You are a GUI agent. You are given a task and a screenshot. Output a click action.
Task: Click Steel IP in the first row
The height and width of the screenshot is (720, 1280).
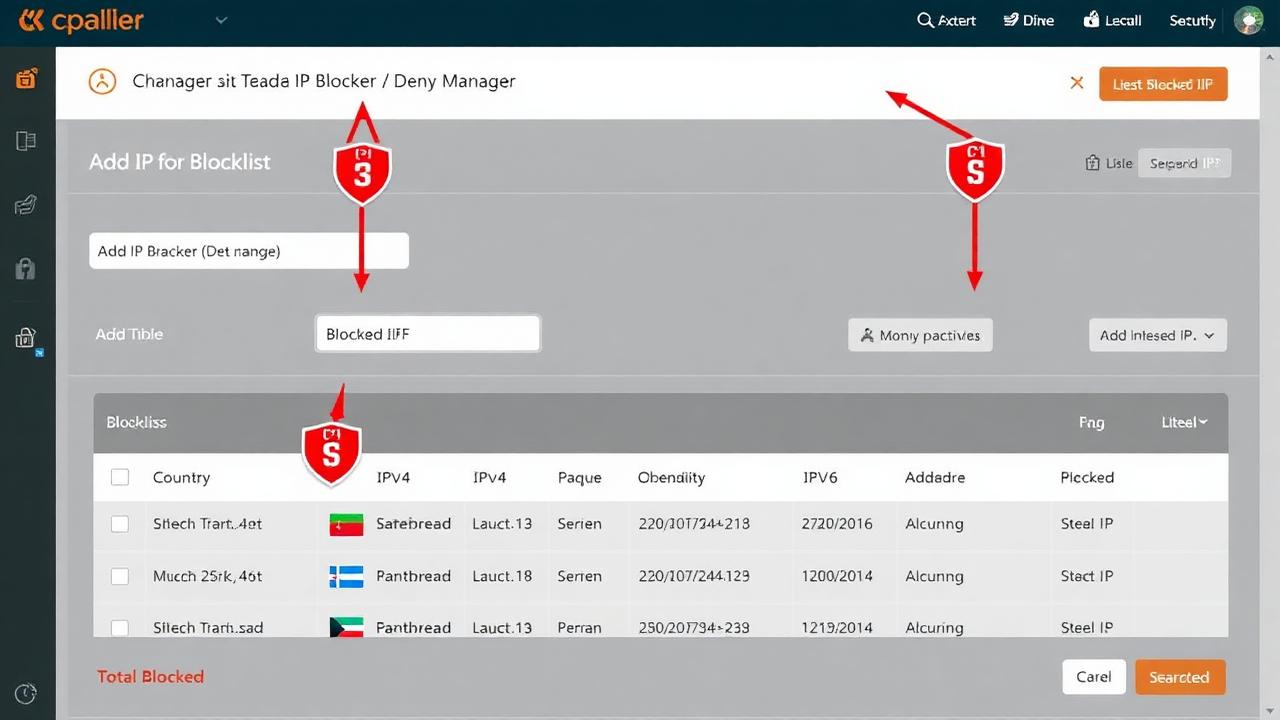[1087, 523]
